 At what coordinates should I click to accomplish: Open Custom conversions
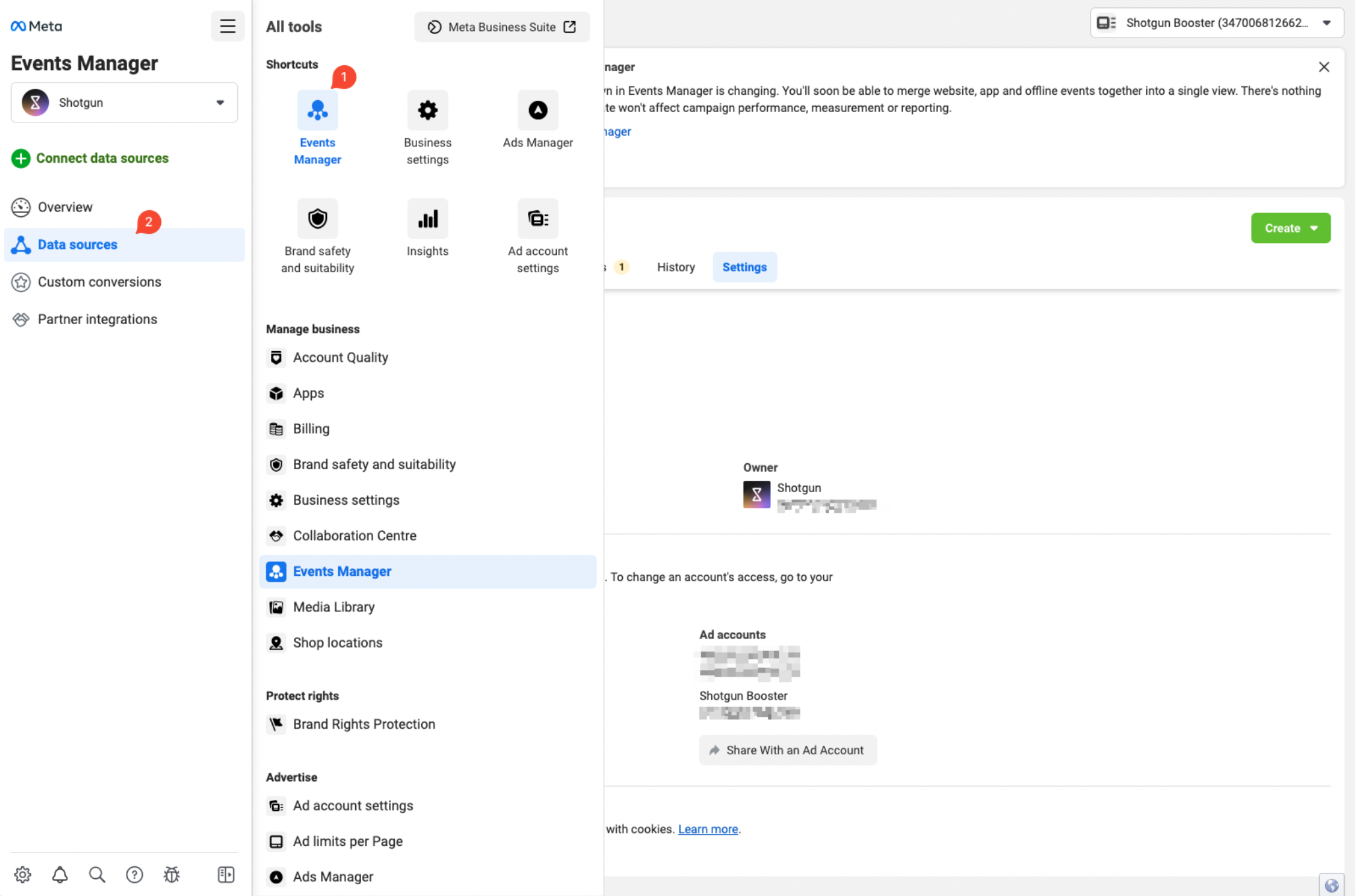click(124, 282)
